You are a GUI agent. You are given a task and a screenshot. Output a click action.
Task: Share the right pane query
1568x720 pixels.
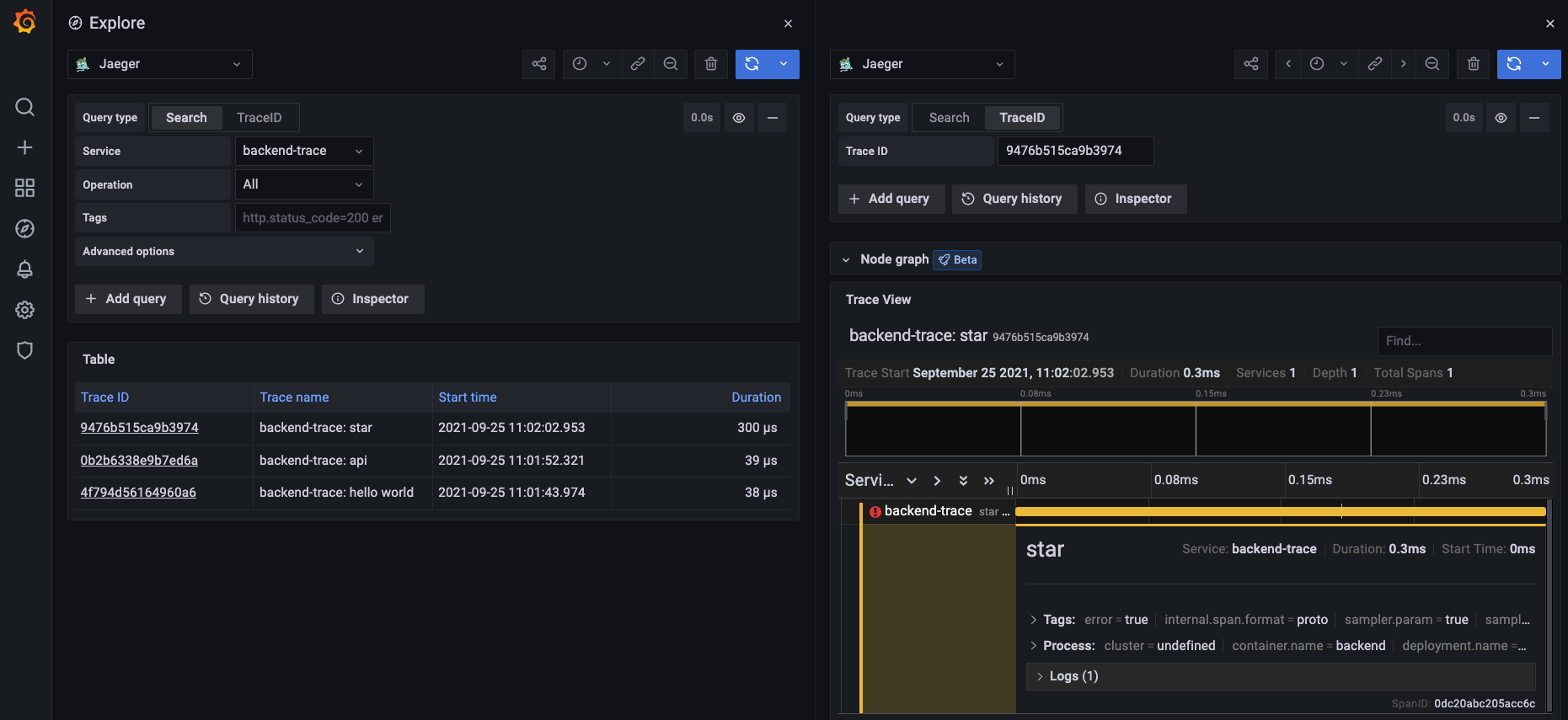[x=1251, y=64]
